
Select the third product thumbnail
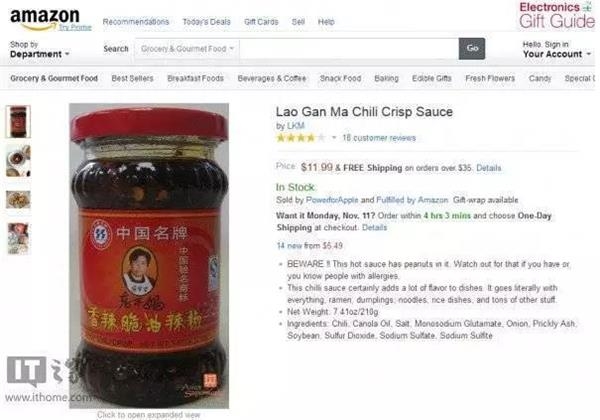pos(18,200)
